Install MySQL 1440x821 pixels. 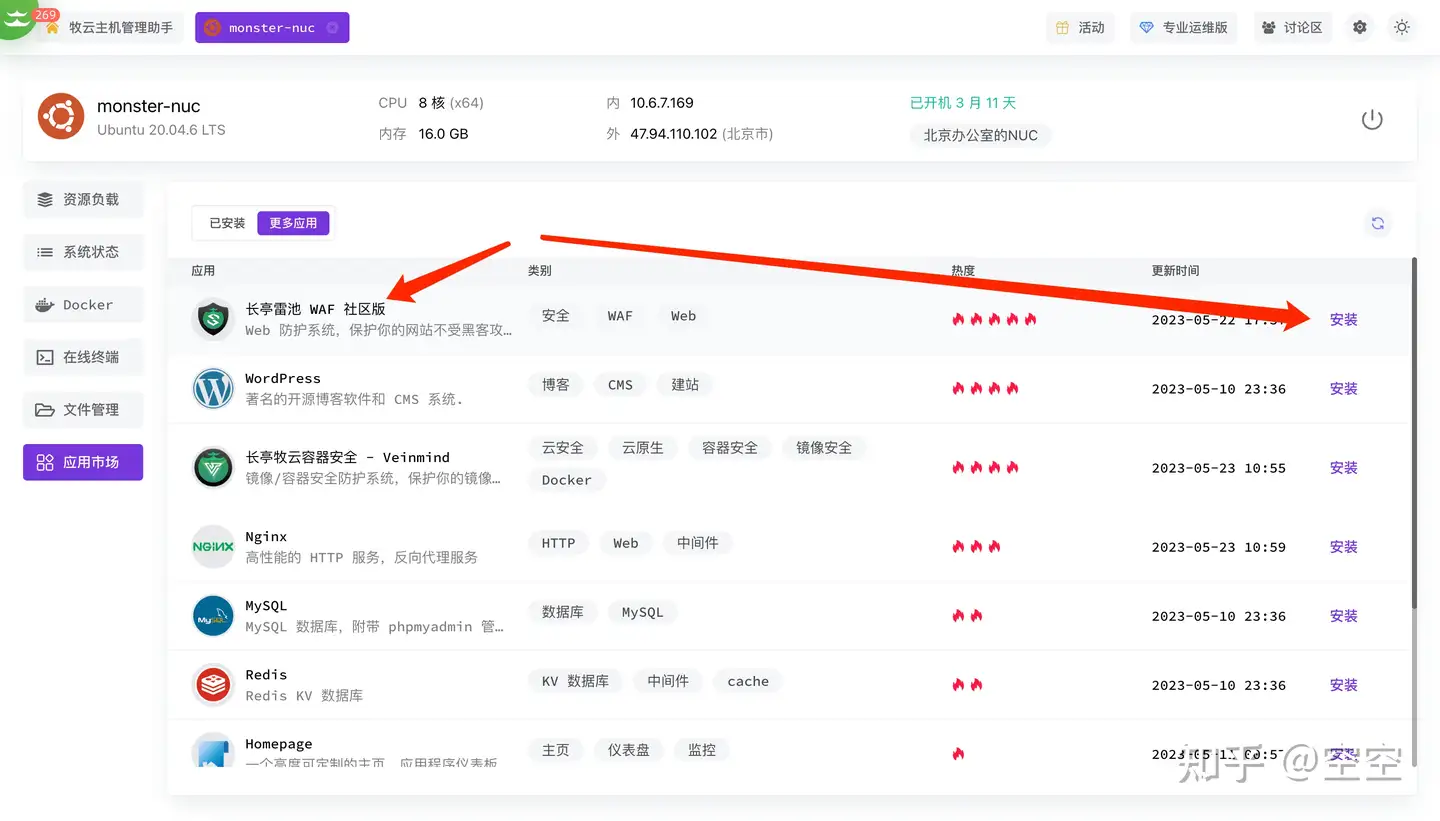[x=1344, y=616]
